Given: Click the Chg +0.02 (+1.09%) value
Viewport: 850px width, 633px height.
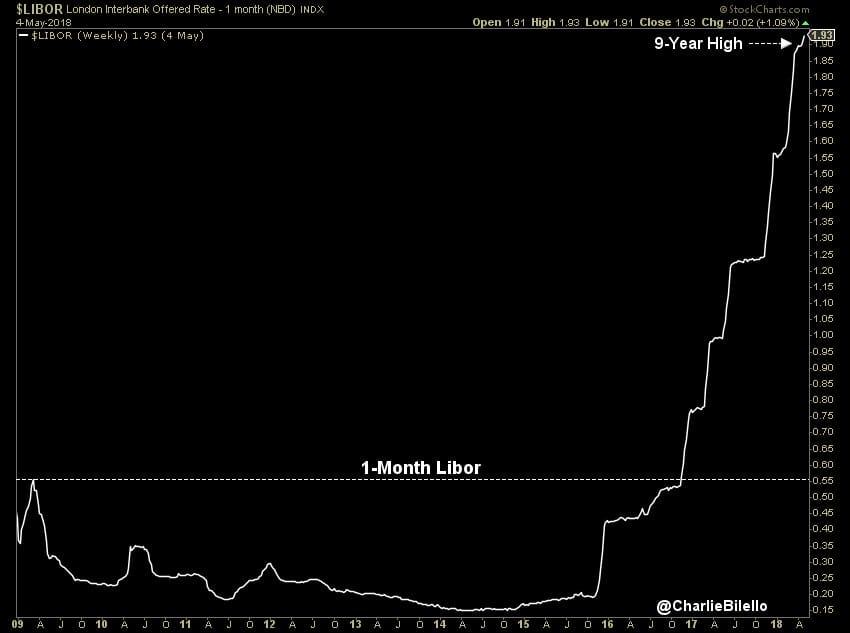Looking at the screenshot, I should (750, 22).
